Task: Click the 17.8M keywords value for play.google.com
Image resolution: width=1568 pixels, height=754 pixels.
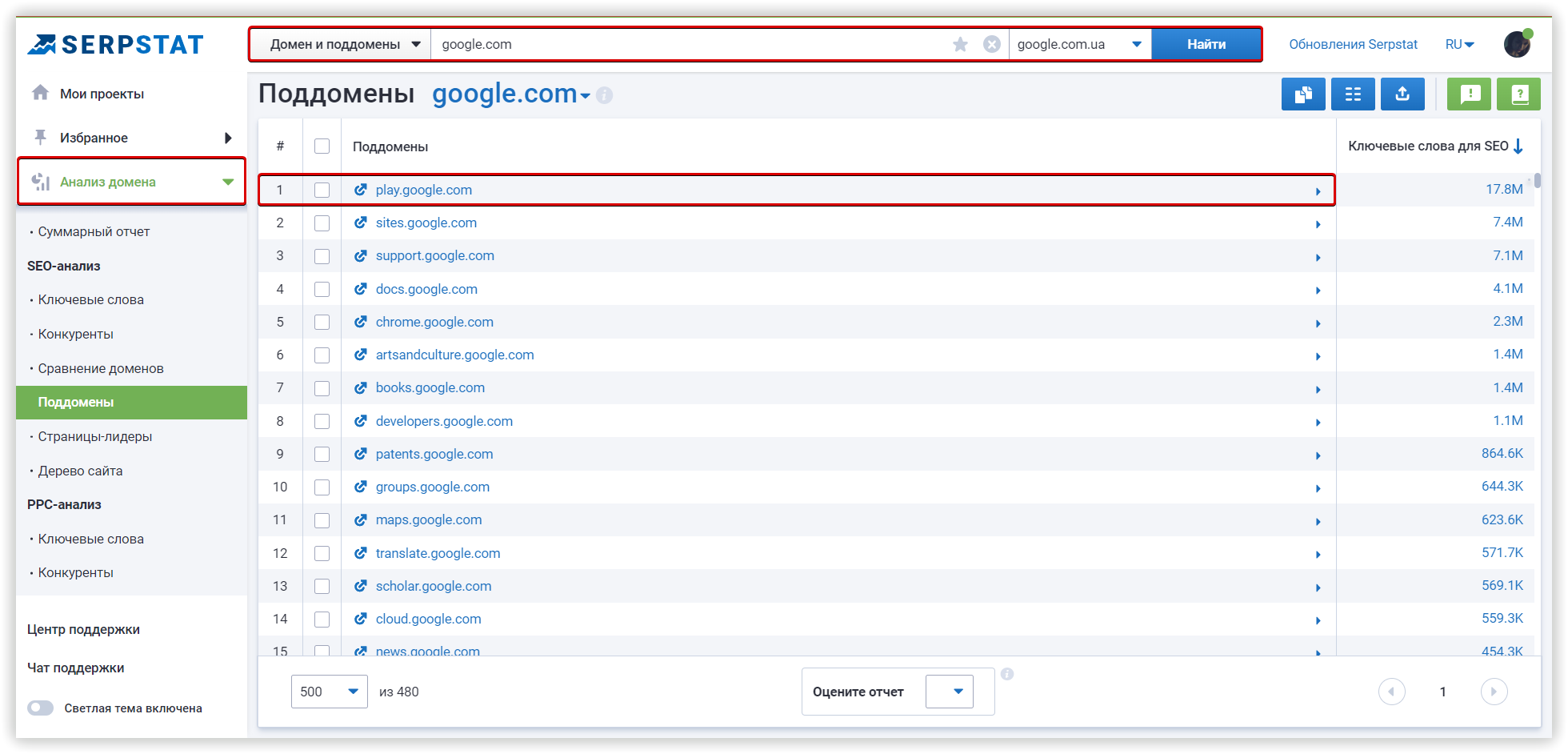Action: click(x=1504, y=189)
